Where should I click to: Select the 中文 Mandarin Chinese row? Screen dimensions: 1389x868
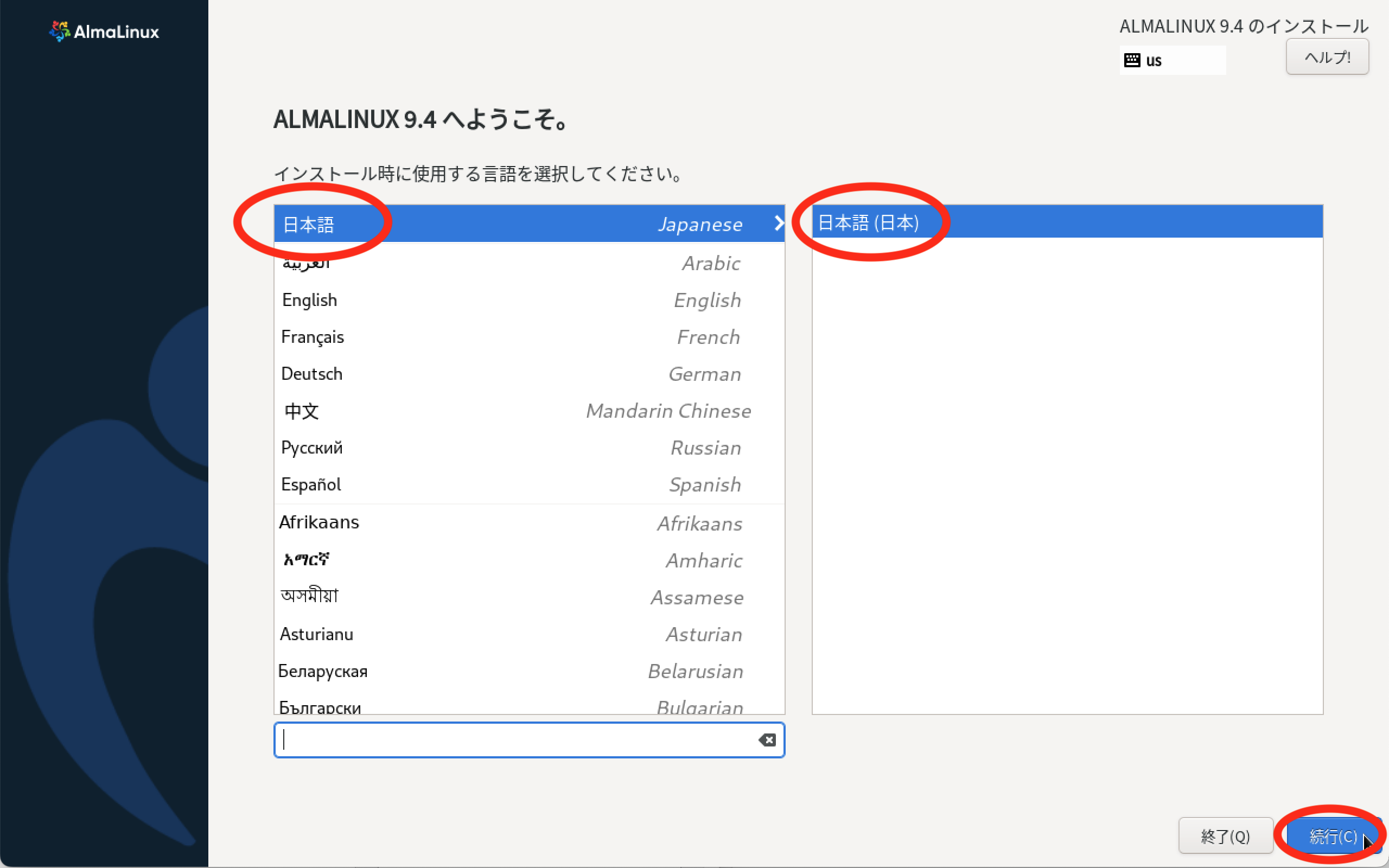tap(529, 411)
